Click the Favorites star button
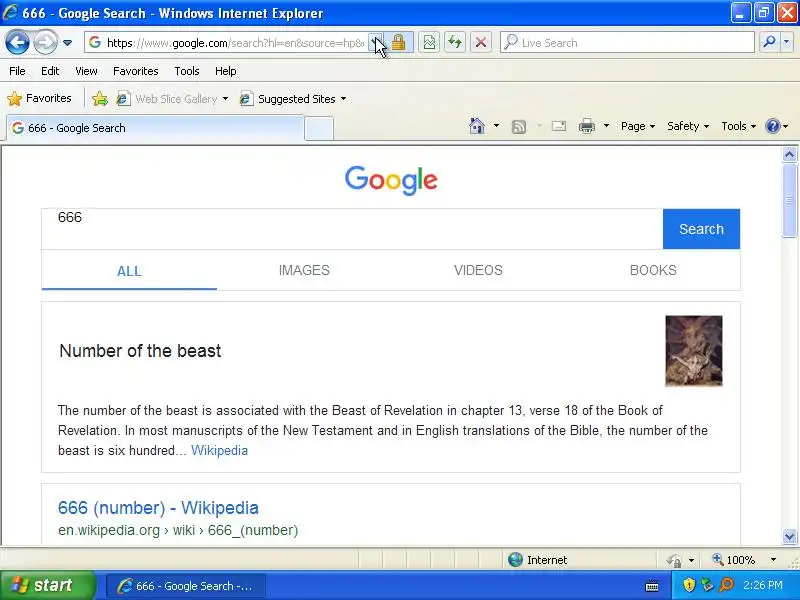This screenshot has width=800, height=600. [x=39, y=98]
